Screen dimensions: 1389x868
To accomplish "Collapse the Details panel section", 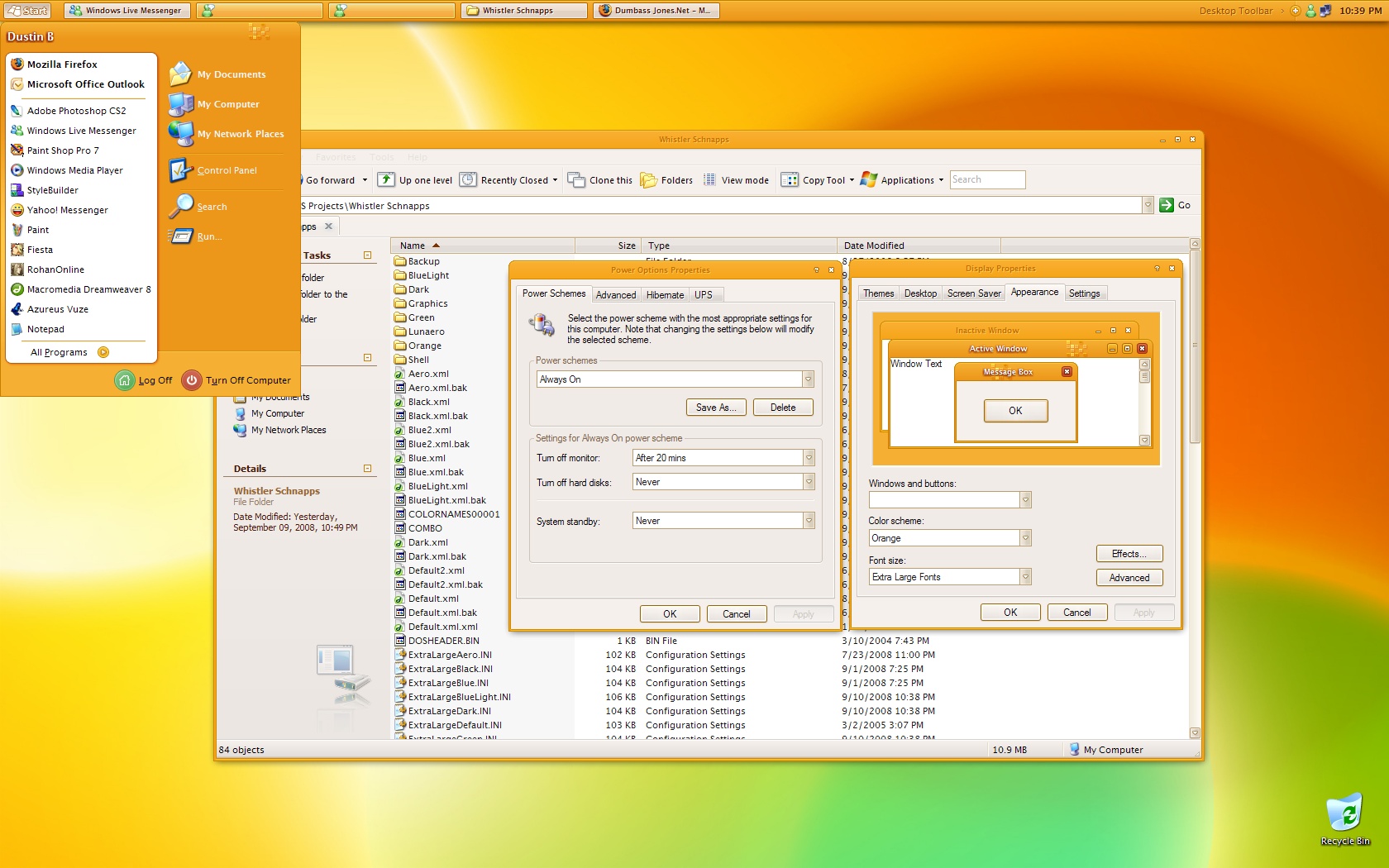I will pyautogui.click(x=368, y=469).
